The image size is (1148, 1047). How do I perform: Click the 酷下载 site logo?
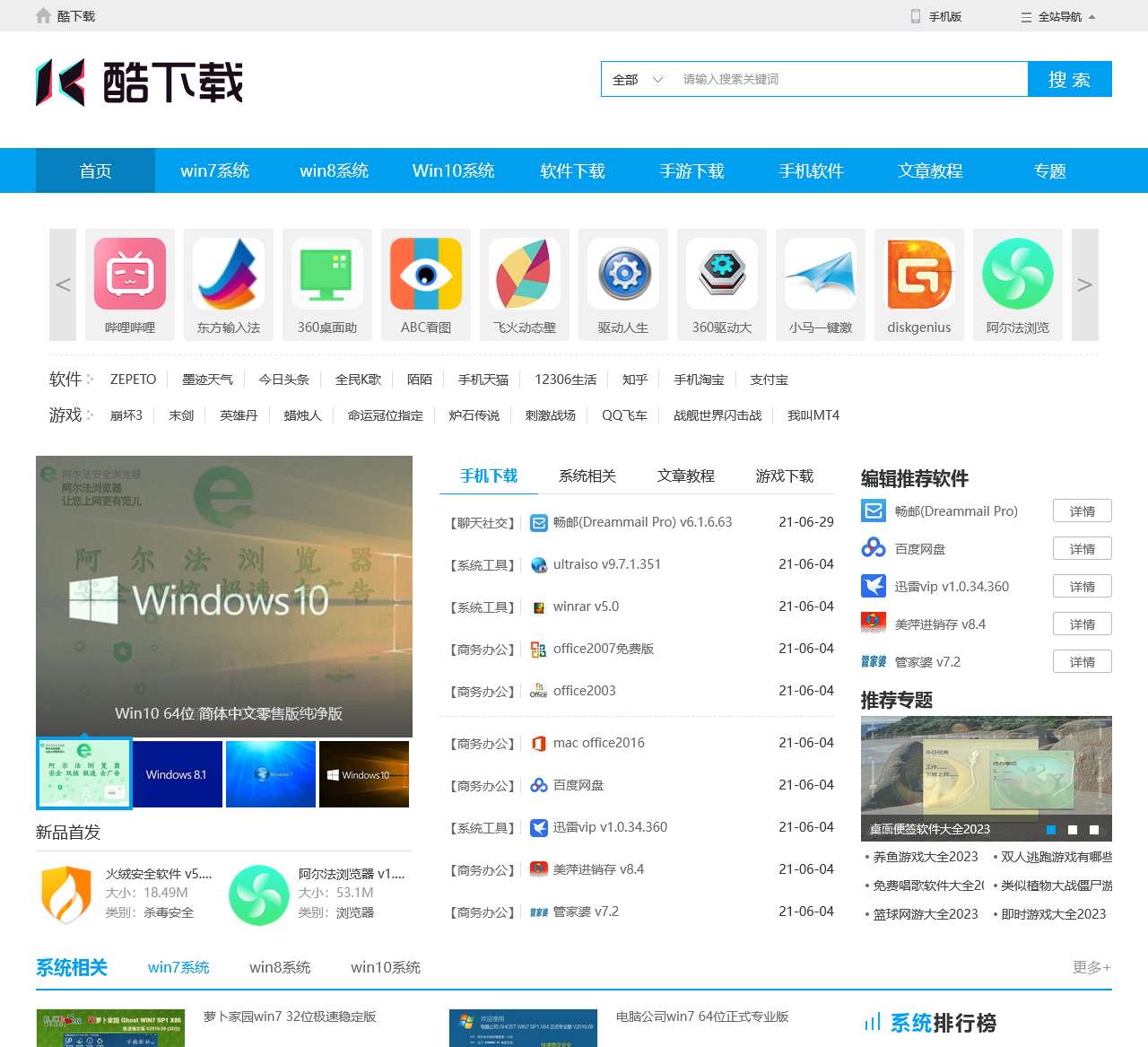[139, 83]
